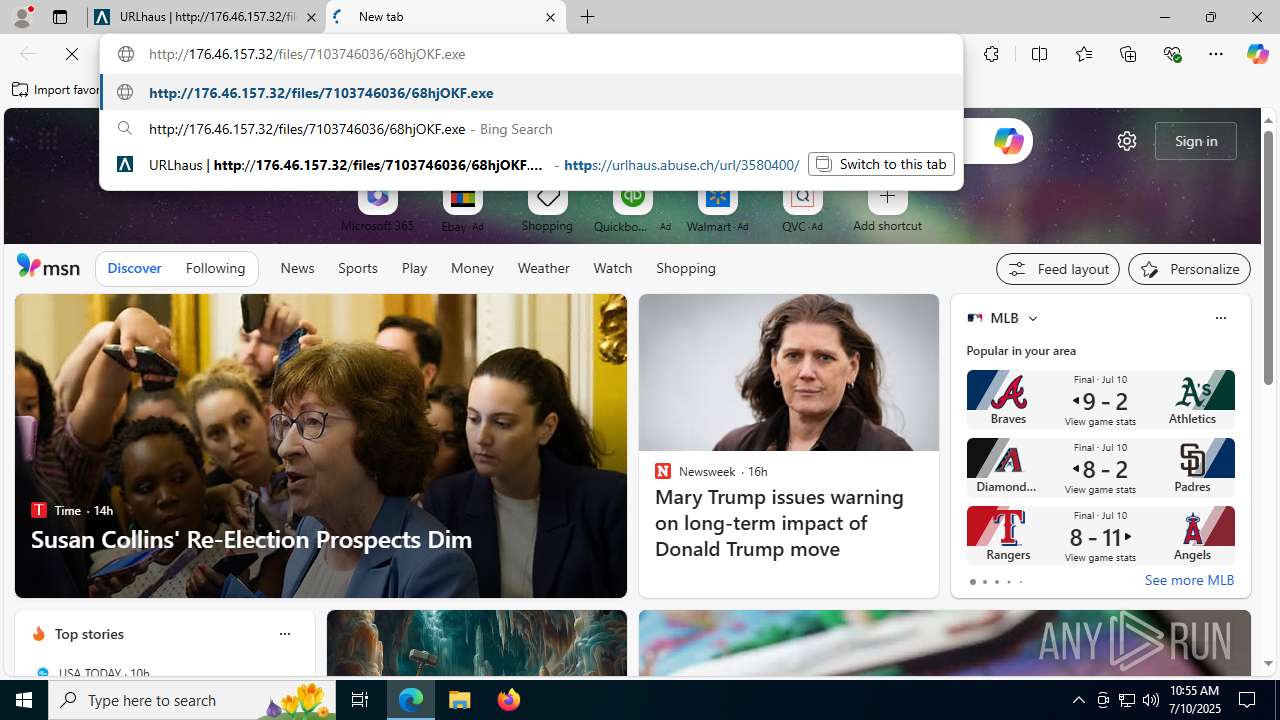Viewport: 1280px width, 720px height.
Task: Open Import favorites bookmark item
Action: [56, 90]
